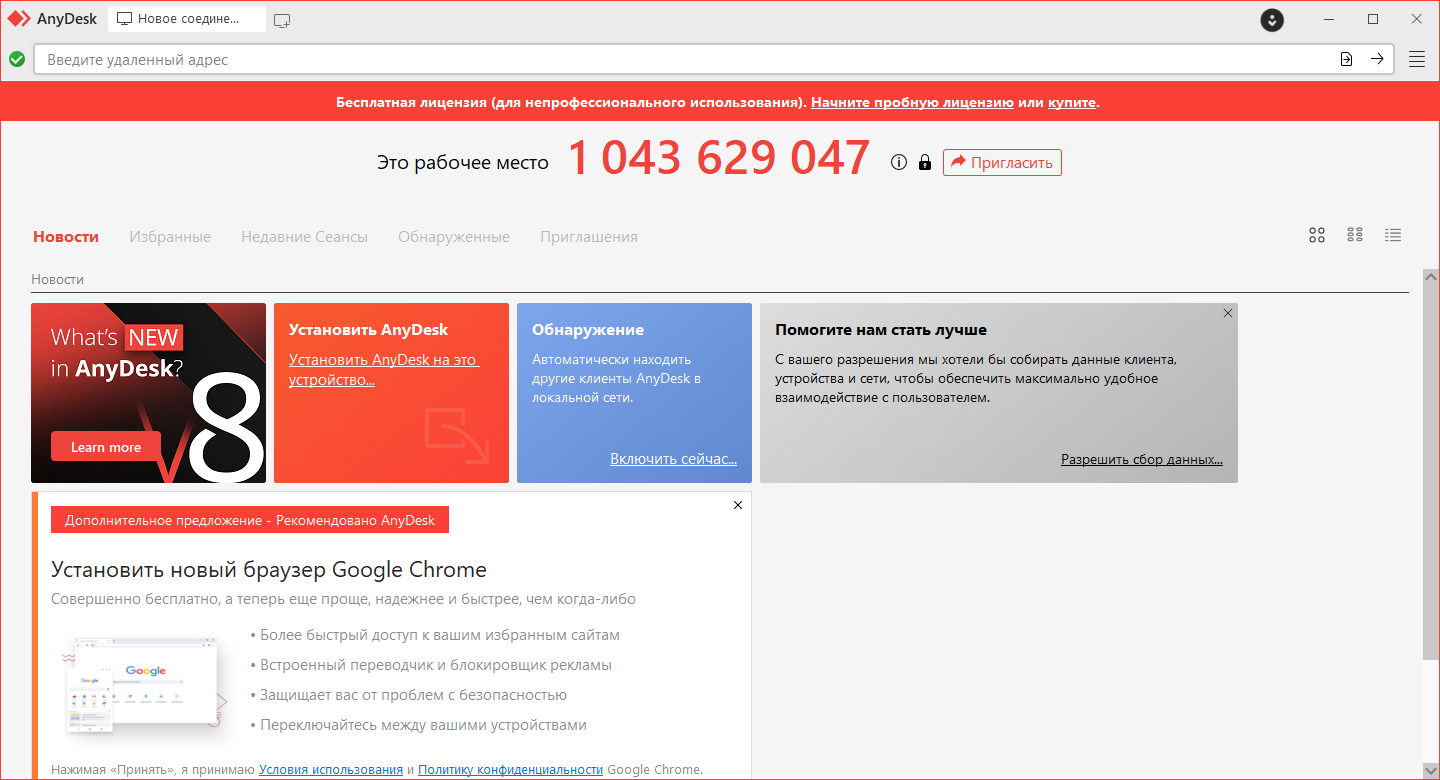The width and height of the screenshot is (1440, 780).
Task: Click 'Разрешить сбор данных...' link
Action: pos(1142,459)
